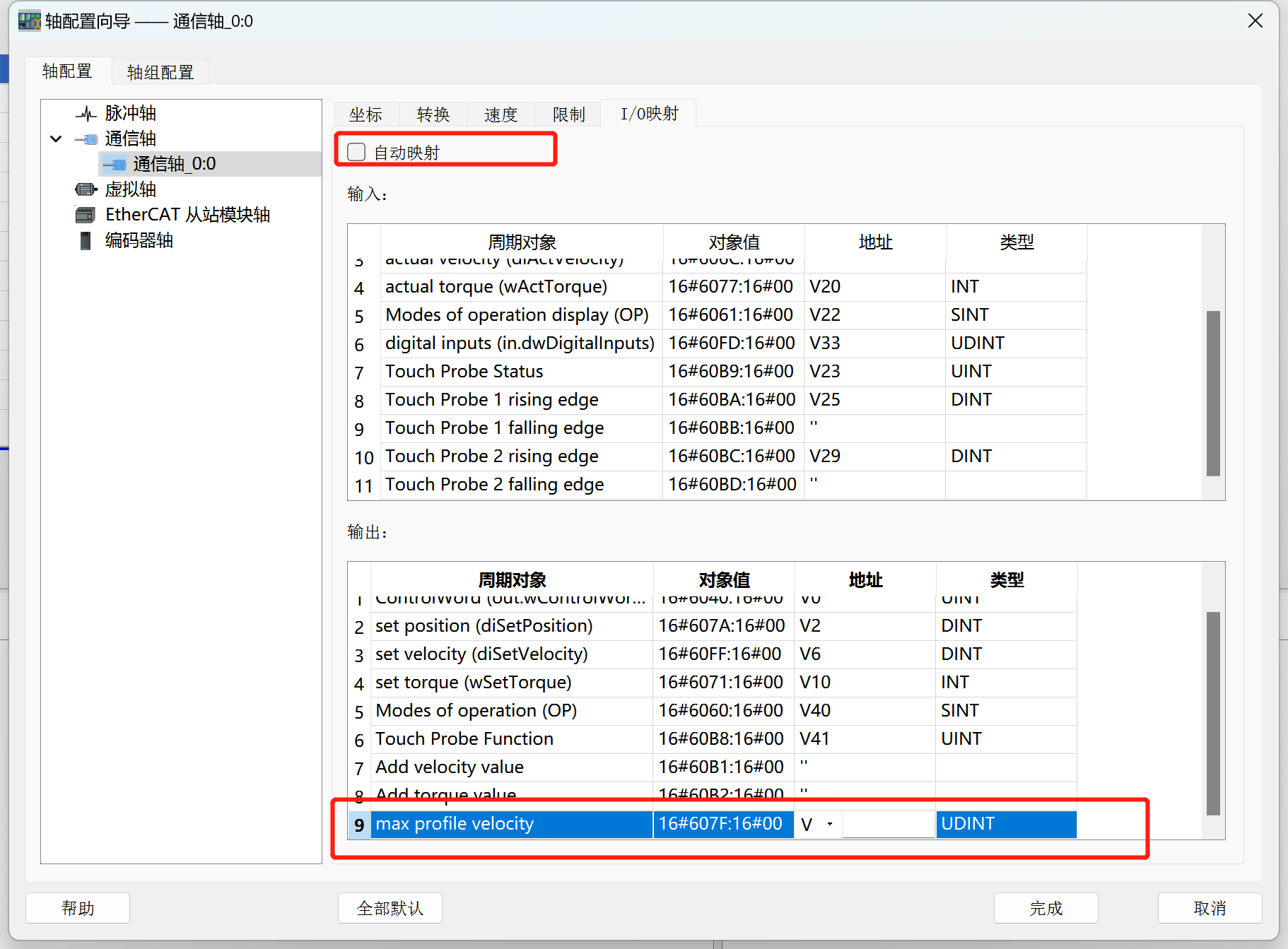
Task: Select 通信轴_0:0 in the tree
Action: tap(175, 164)
